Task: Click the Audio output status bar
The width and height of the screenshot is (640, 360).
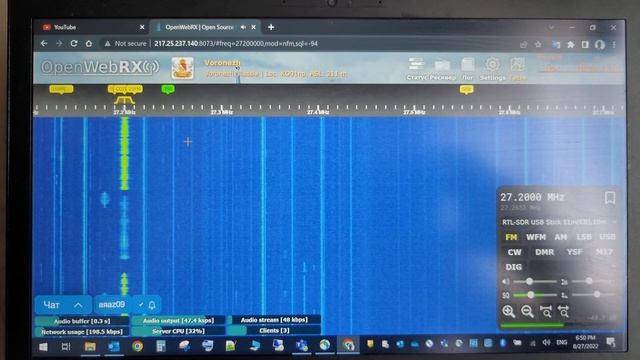Action: coord(178,320)
